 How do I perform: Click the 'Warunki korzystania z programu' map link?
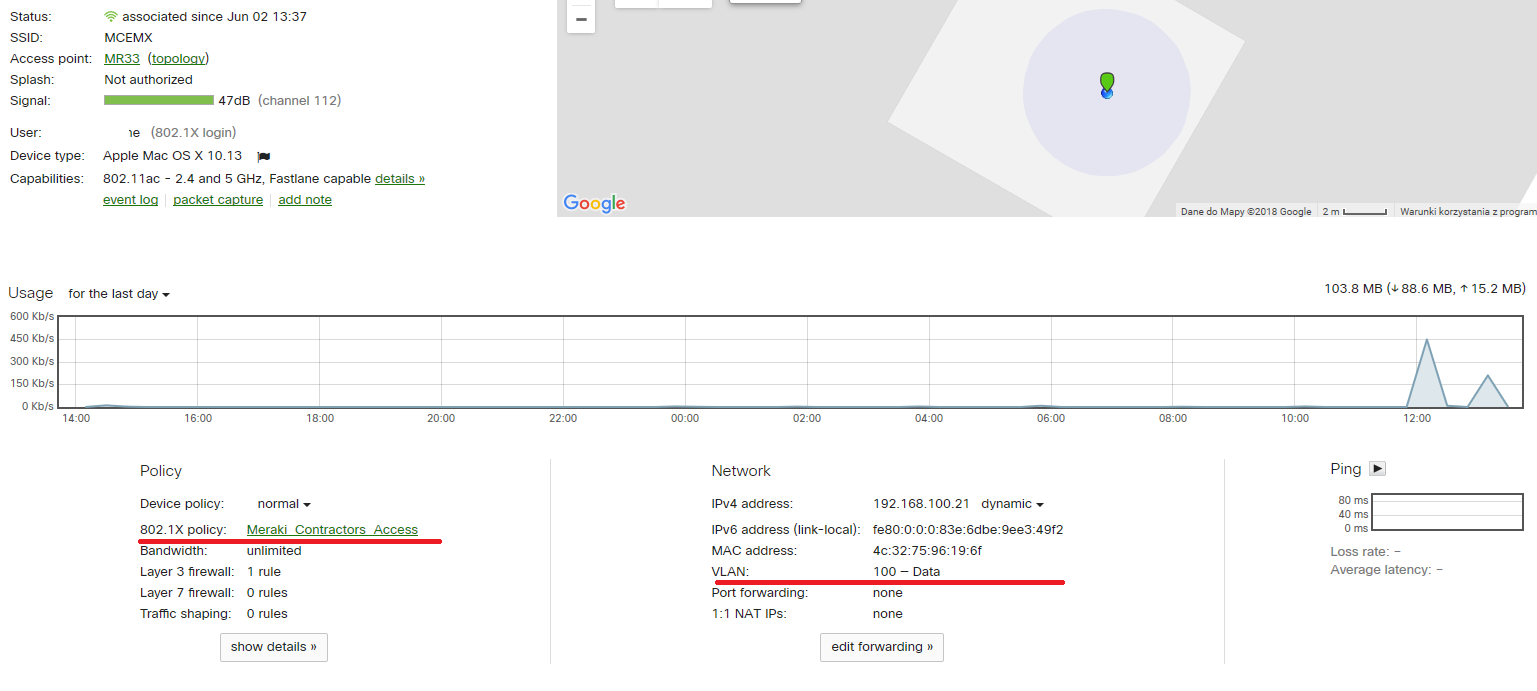(1468, 212)
